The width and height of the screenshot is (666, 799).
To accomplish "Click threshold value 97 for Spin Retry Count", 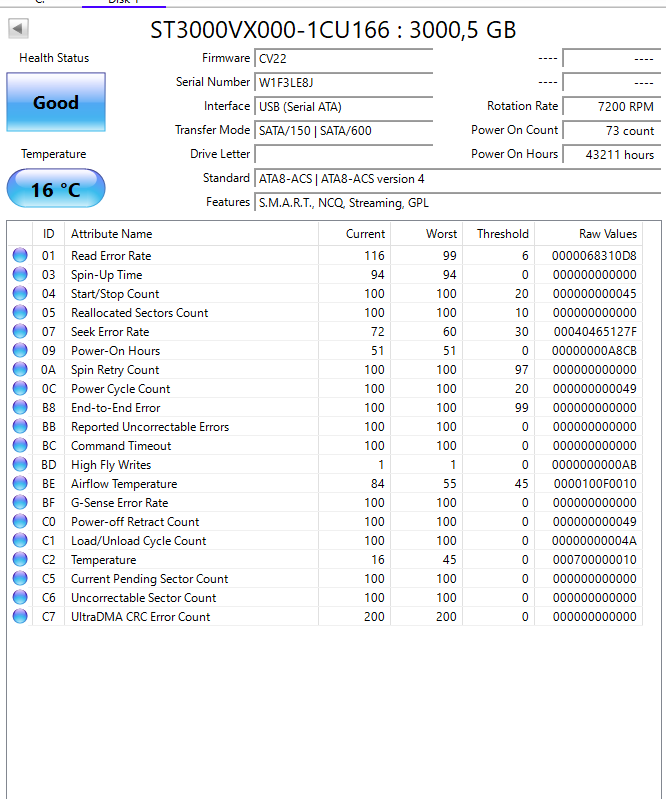I will (x=521, y=369).
